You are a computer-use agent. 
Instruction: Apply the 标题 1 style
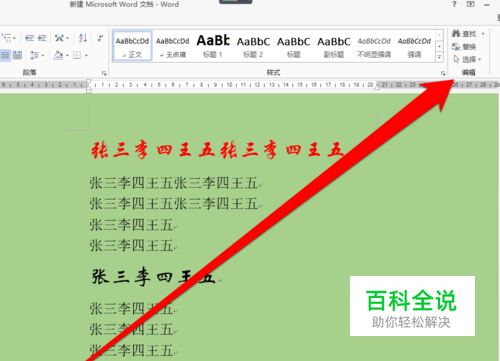pyautogui.click(x=213, y=46)
